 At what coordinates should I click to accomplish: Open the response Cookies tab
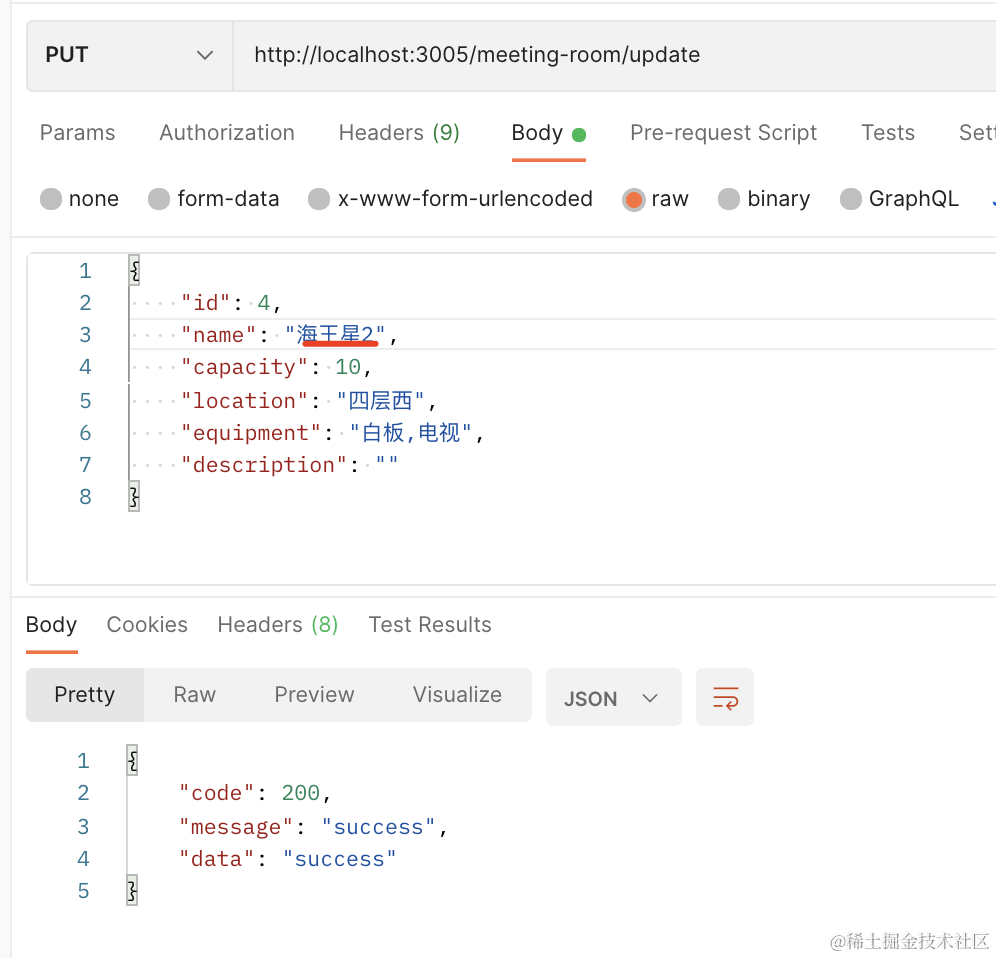147,625
